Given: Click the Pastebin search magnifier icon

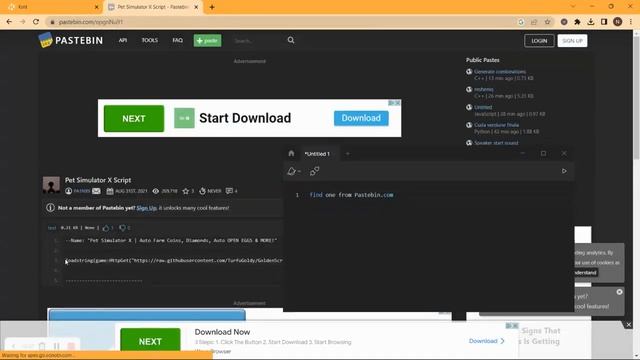Looking at the screenshot, I should coord(291,40).
